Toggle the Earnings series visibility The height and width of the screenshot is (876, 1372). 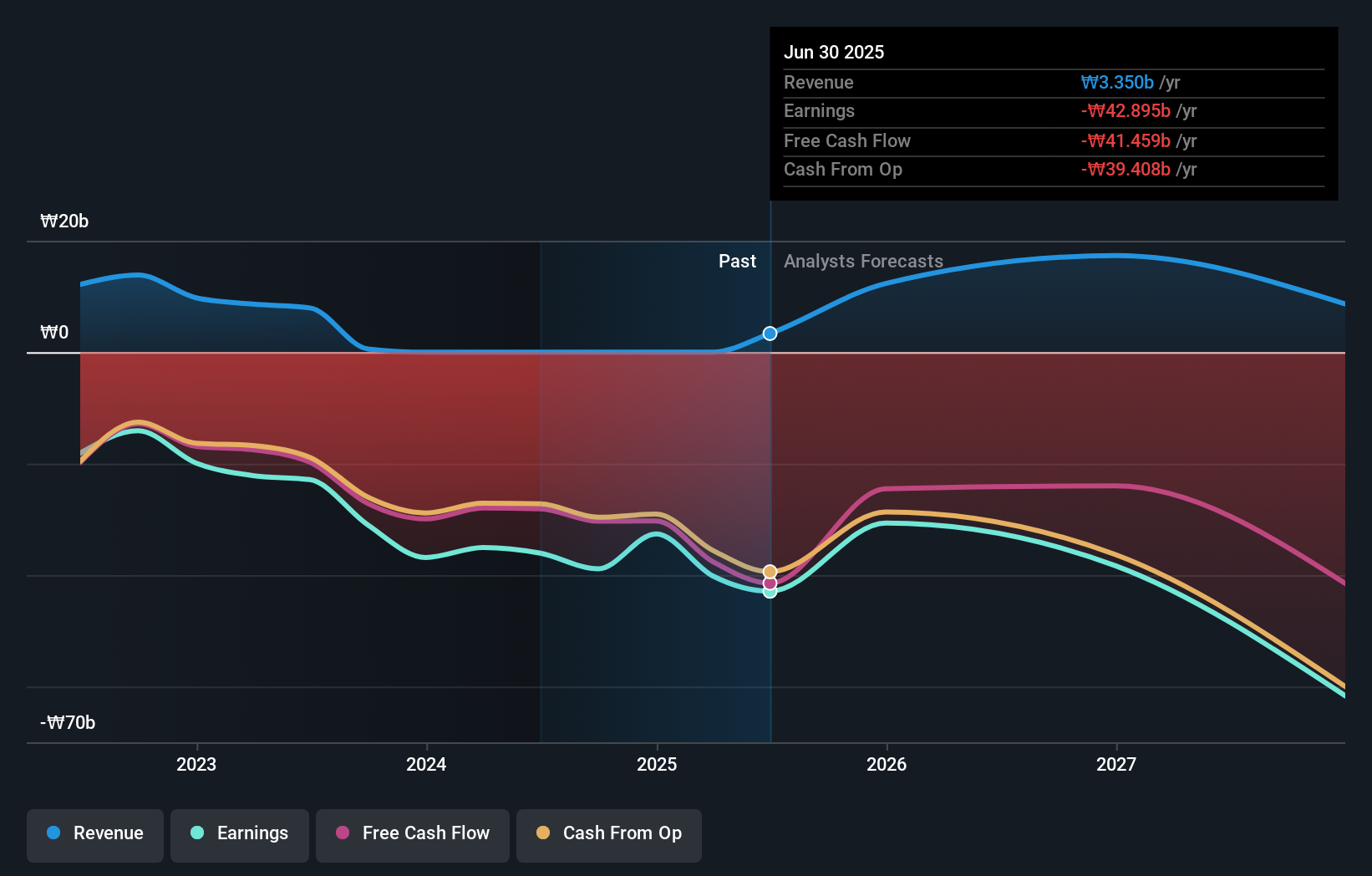[240, 833]
